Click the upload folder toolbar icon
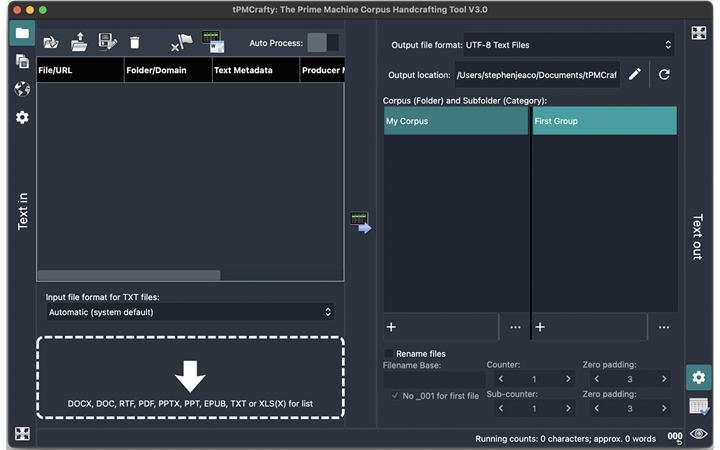 point(79,42)
